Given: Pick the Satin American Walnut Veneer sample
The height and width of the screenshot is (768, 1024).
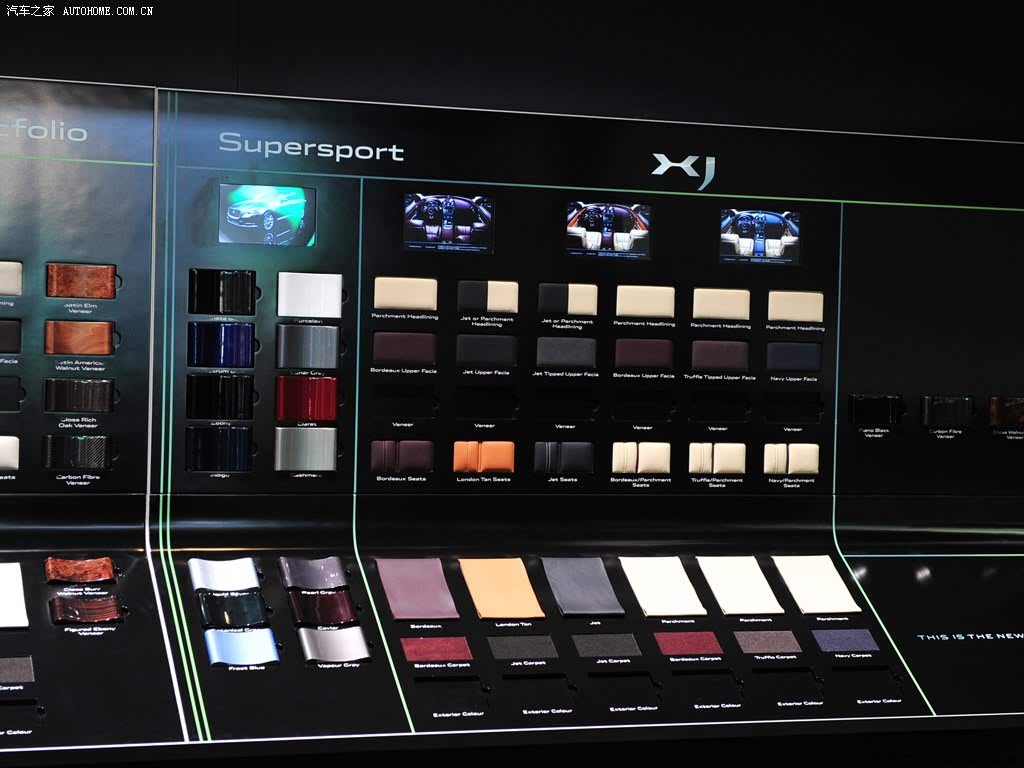Looking at the screenshot, I should (x=80, y=338).
